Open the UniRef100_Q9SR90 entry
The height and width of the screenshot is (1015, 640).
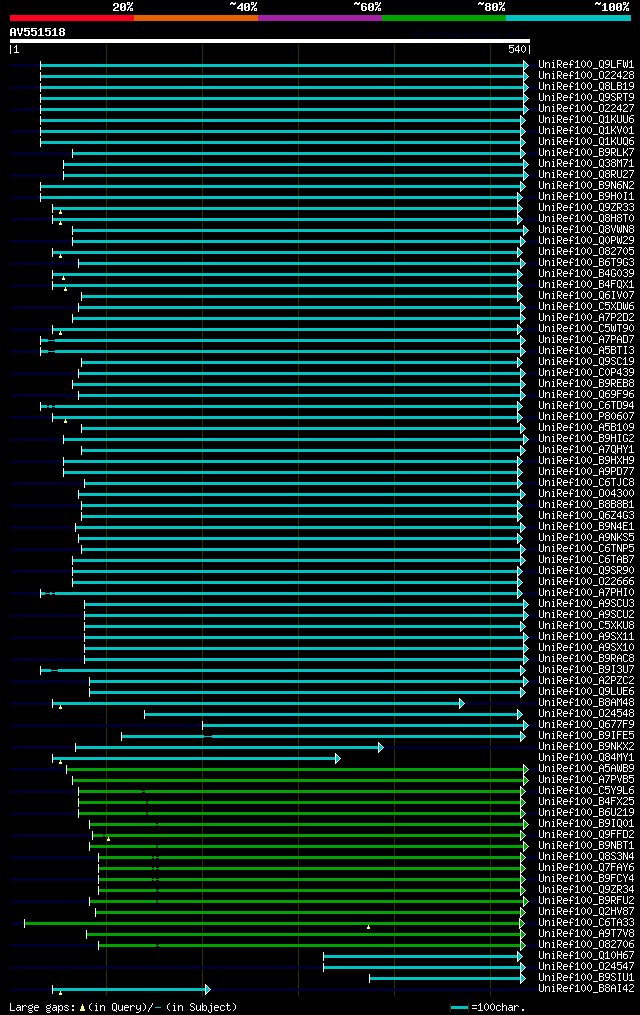[586, 571]
